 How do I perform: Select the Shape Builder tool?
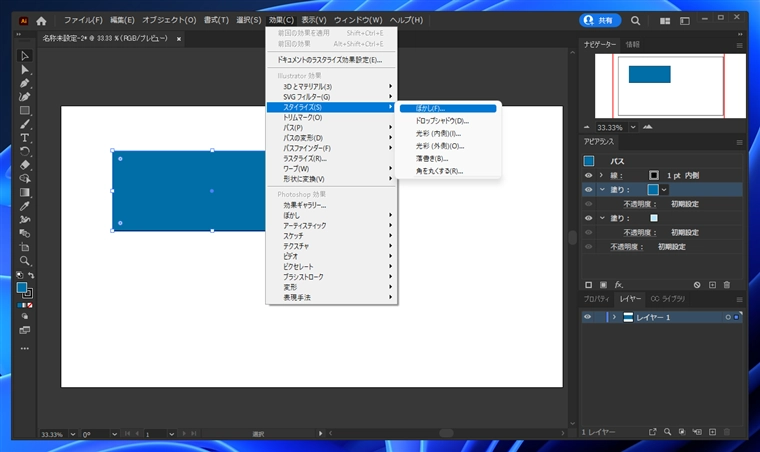(x=24, y=179)
